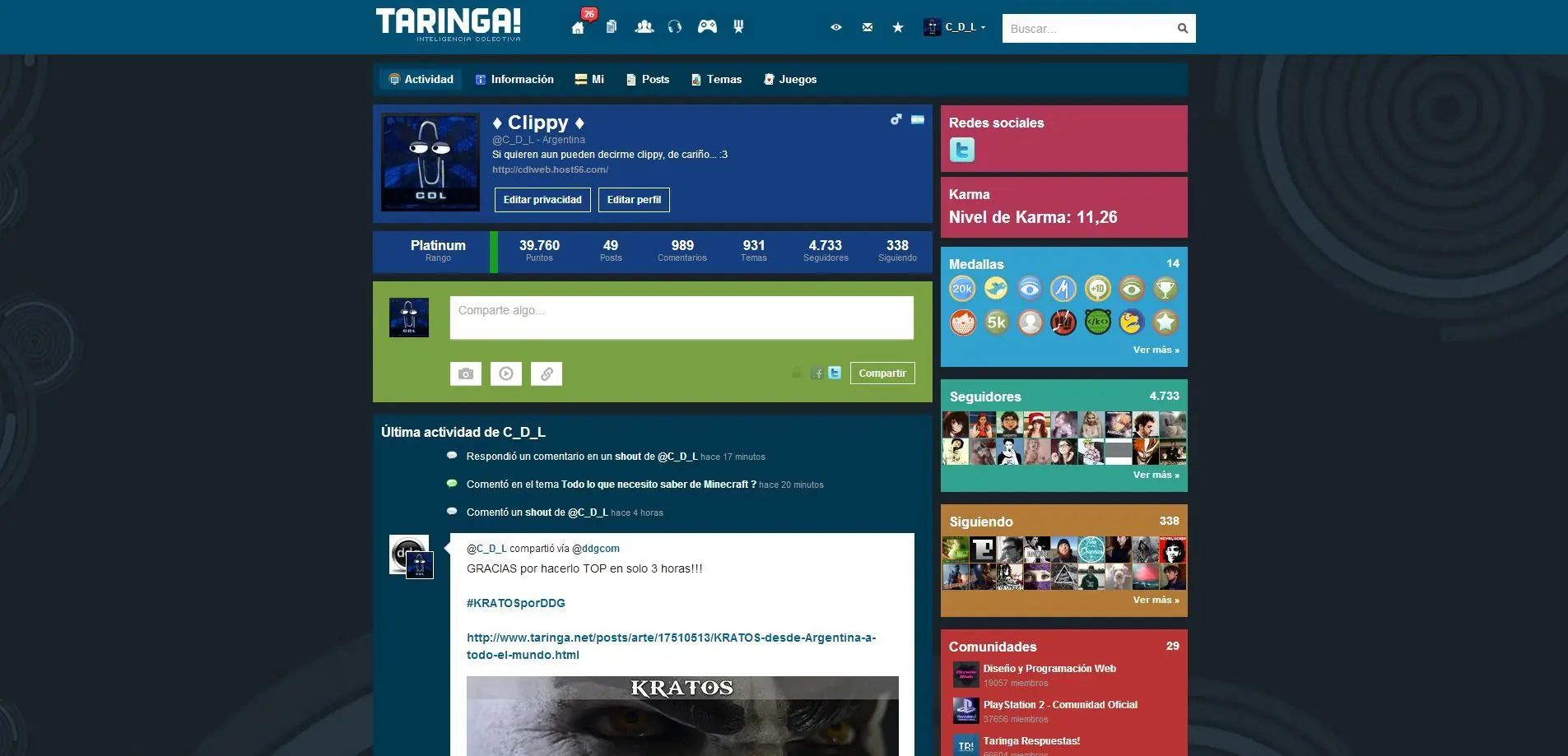Viewport: 1568px width, 756px height.
Task: Click the red fist medal badge
Action: click(x=1063, y=322)
